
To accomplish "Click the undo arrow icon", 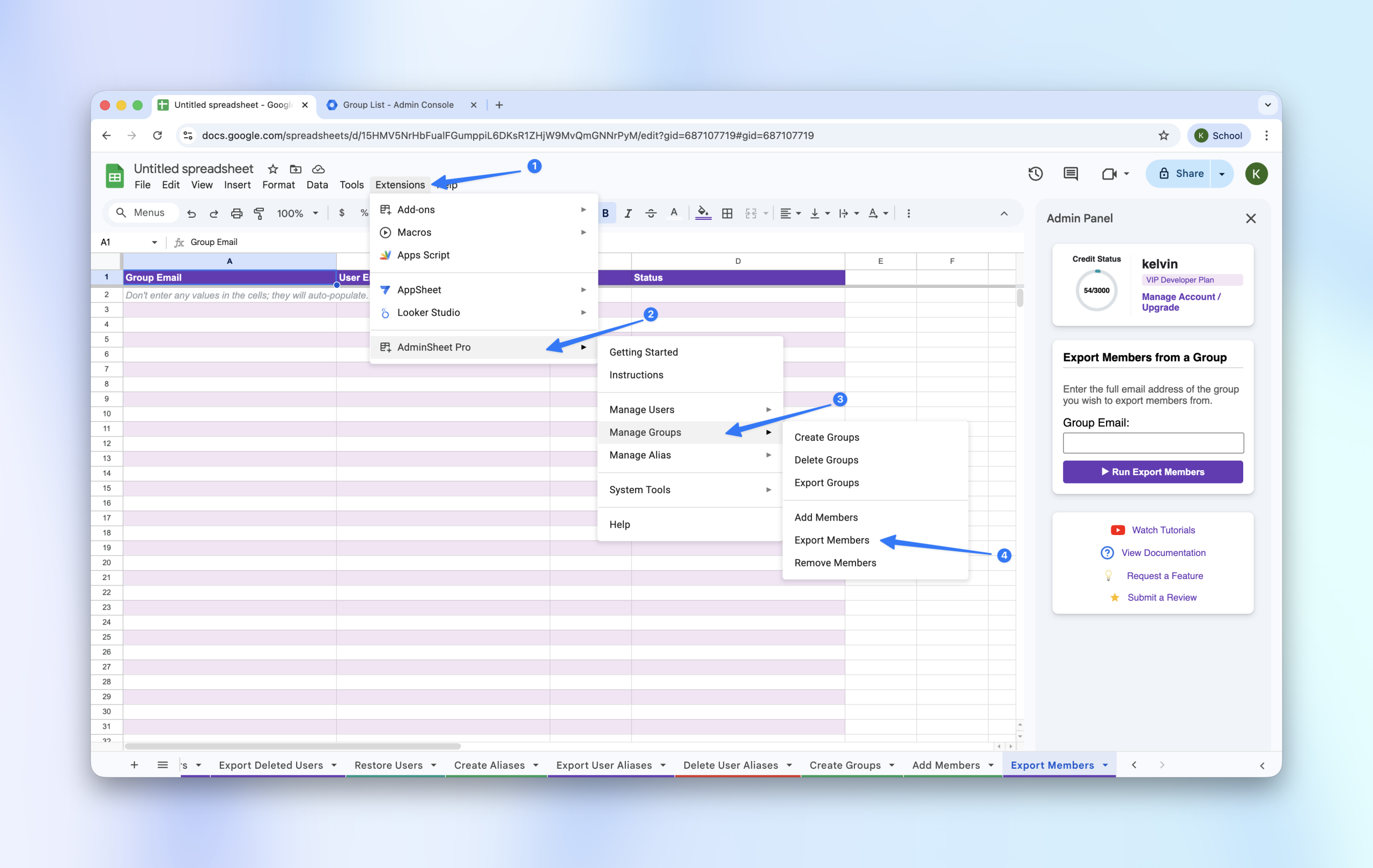I will [191, 213].
